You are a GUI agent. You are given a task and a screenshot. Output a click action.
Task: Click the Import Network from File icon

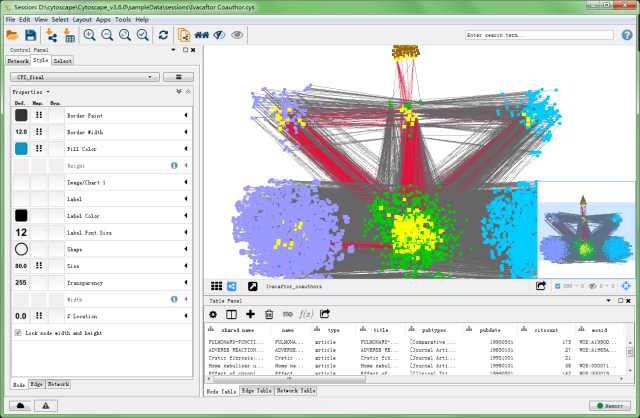(52, 35)
